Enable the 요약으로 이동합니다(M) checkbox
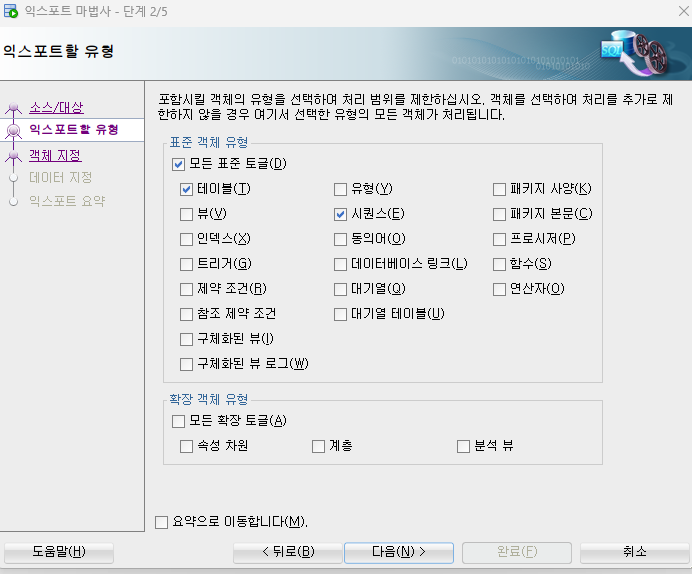The height and width of the screenshot is (574, 692). tap(162, 522)
